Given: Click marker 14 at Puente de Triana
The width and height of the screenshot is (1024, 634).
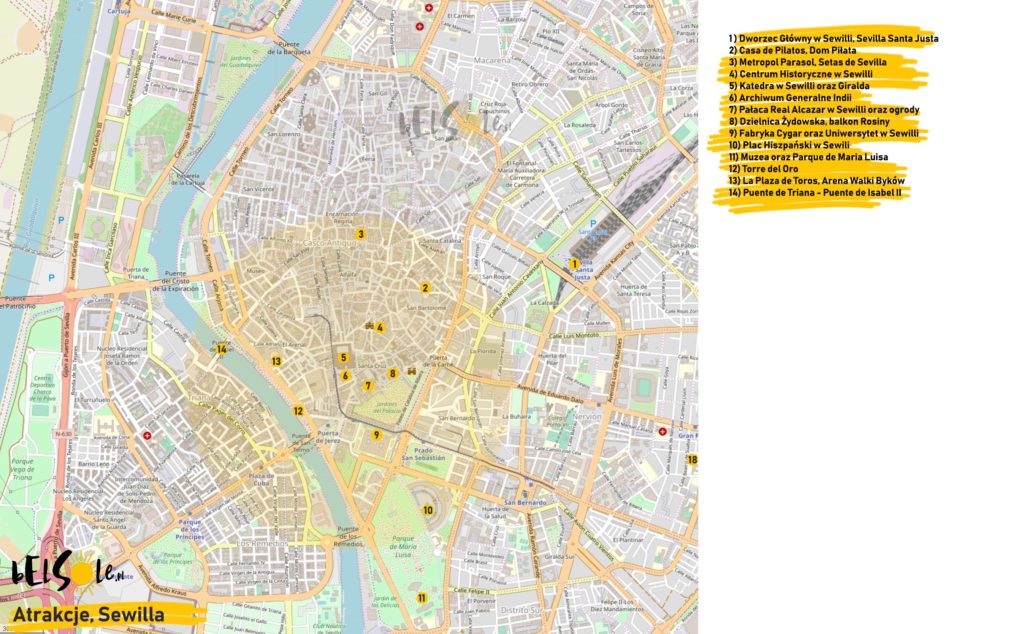Looking at the screenshot, I should 222,349.
